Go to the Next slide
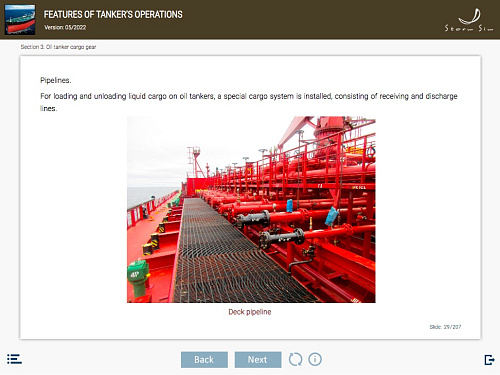Screen dimensions: 500x375 point(258,360)
